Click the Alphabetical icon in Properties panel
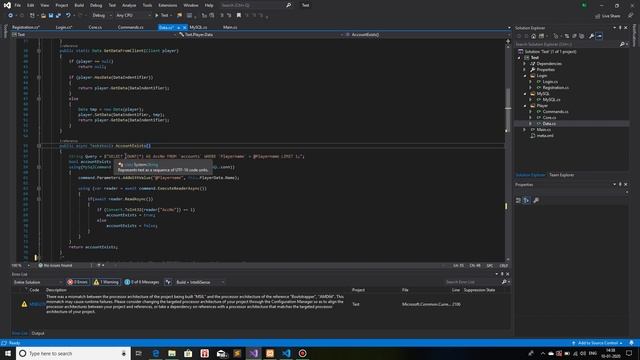640x360 pixels. pos(527,200)
